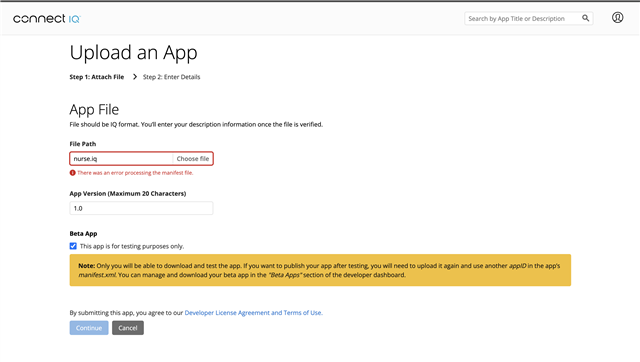Click the App File section heading
The height and width of the screenshot is (362, 640).
point(94,109)
